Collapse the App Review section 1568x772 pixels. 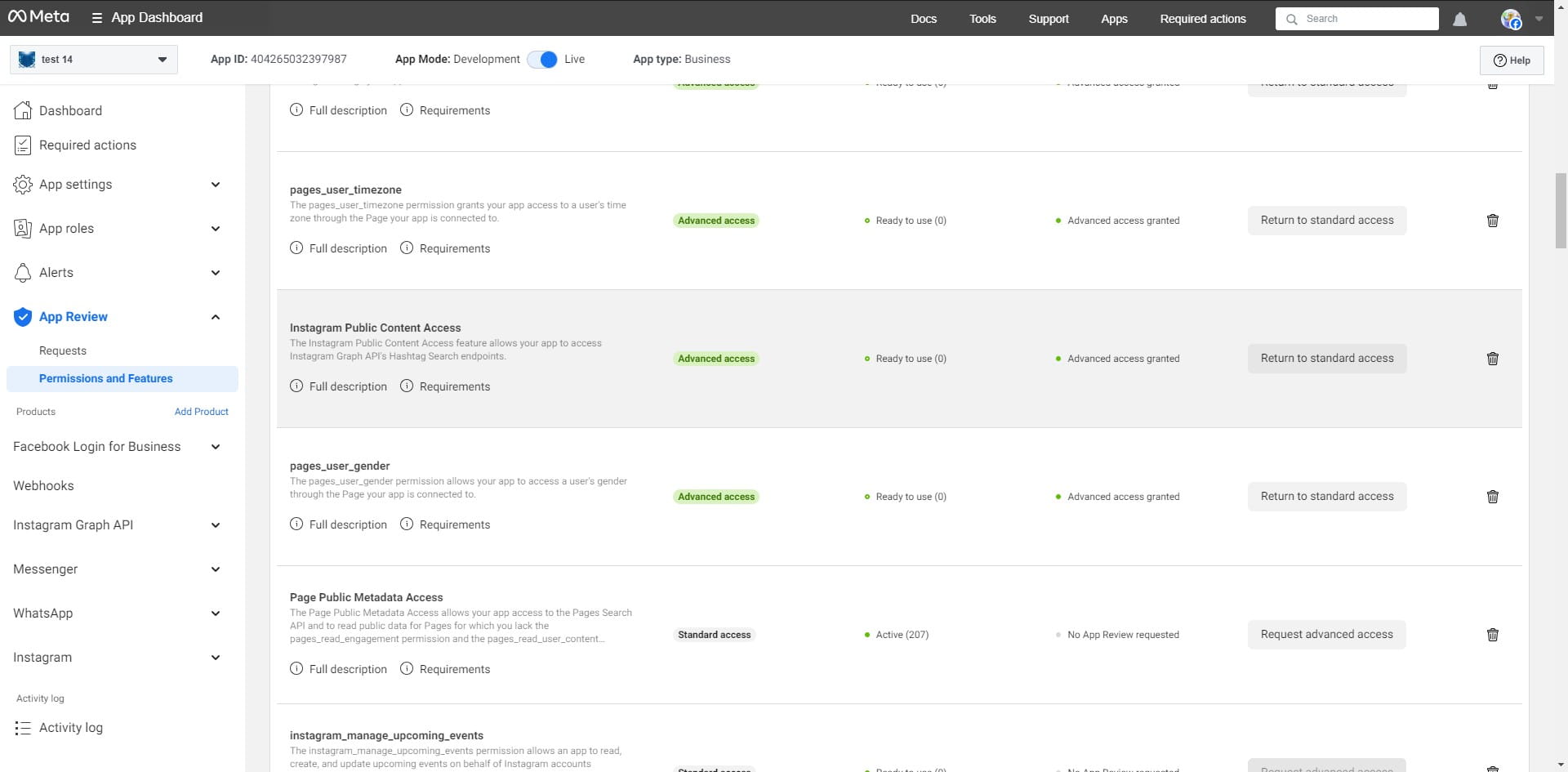pos(215,317)
